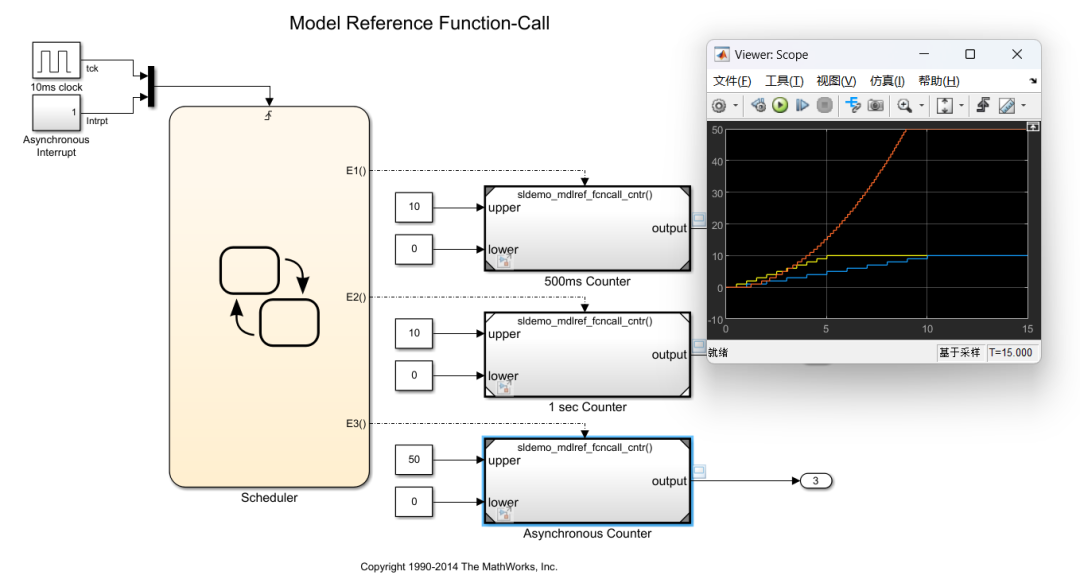Expand the configuration properties dropdown arrow
Screen dimensions: 1080x579
click(x=736, y=105)
